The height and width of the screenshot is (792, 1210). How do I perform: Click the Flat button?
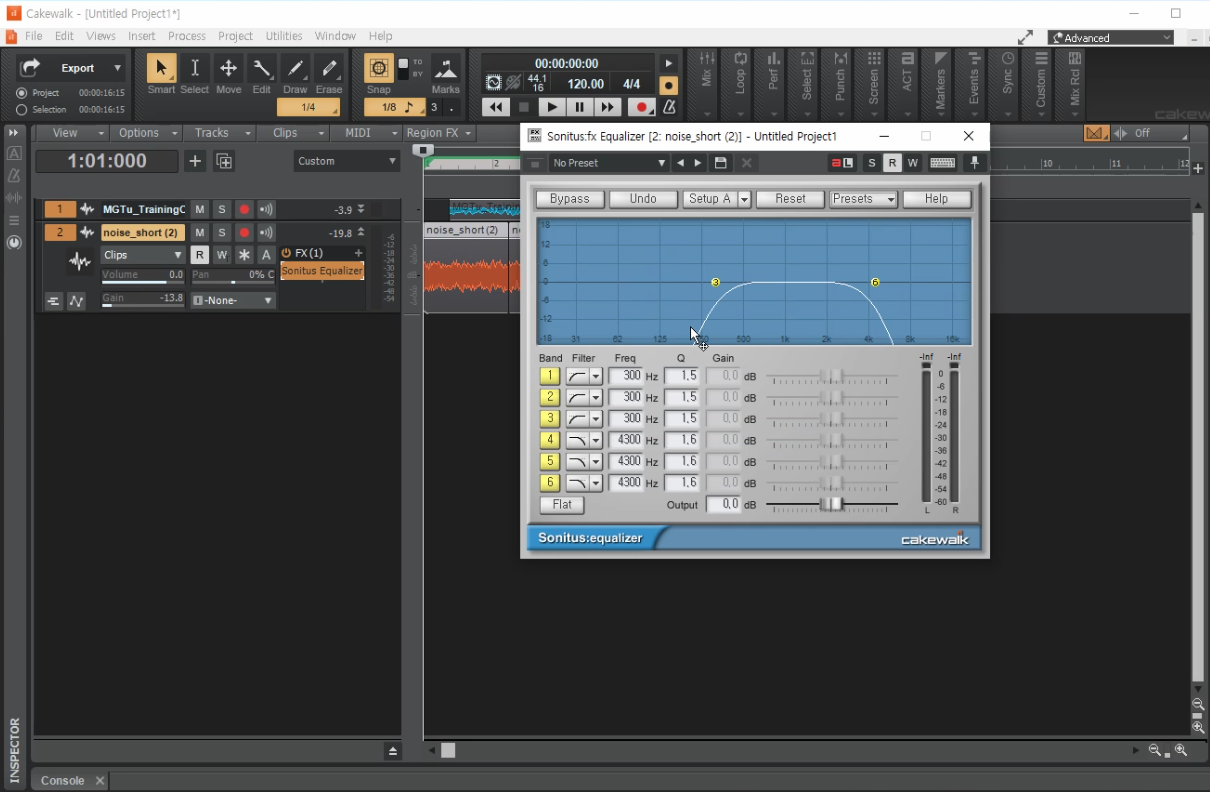tap(562, 505)
